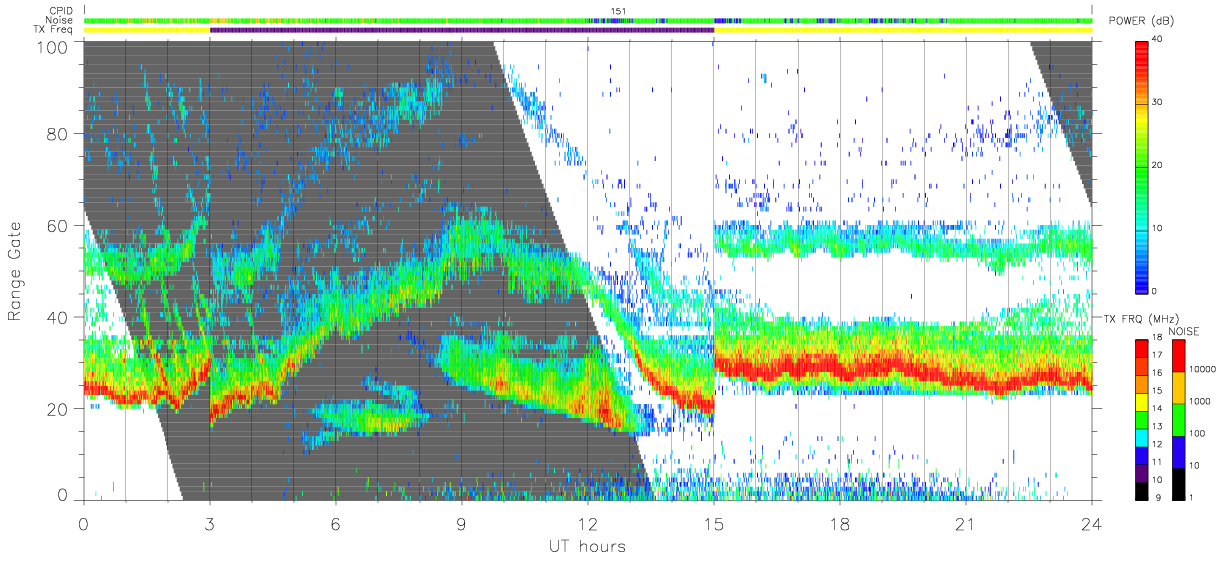Select the TX FRQ (MHz) legend title
1228x567 pixels.
(x=1141, y=318)
